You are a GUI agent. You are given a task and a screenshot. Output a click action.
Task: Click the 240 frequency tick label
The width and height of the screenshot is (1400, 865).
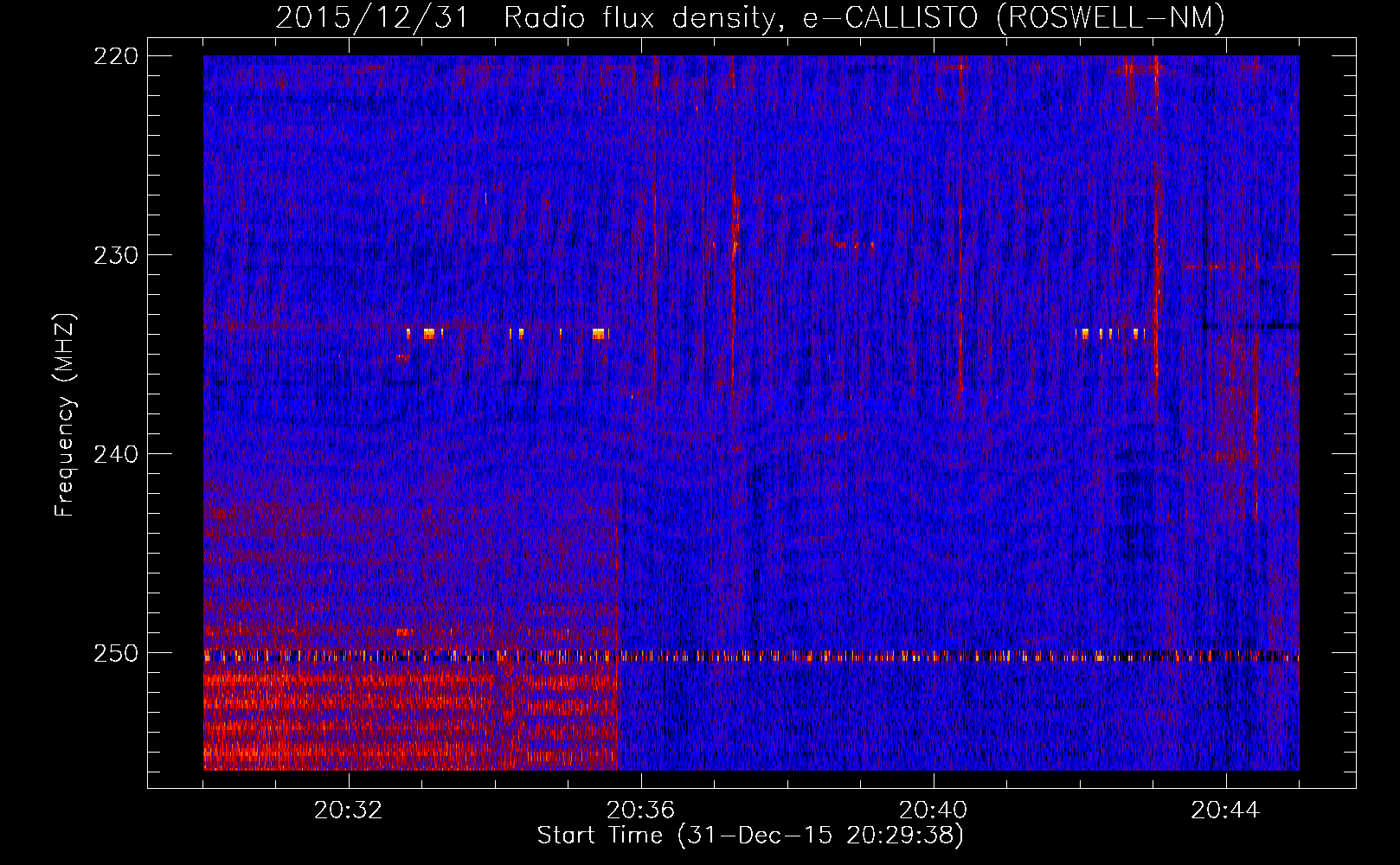click(x=115, y=454)
